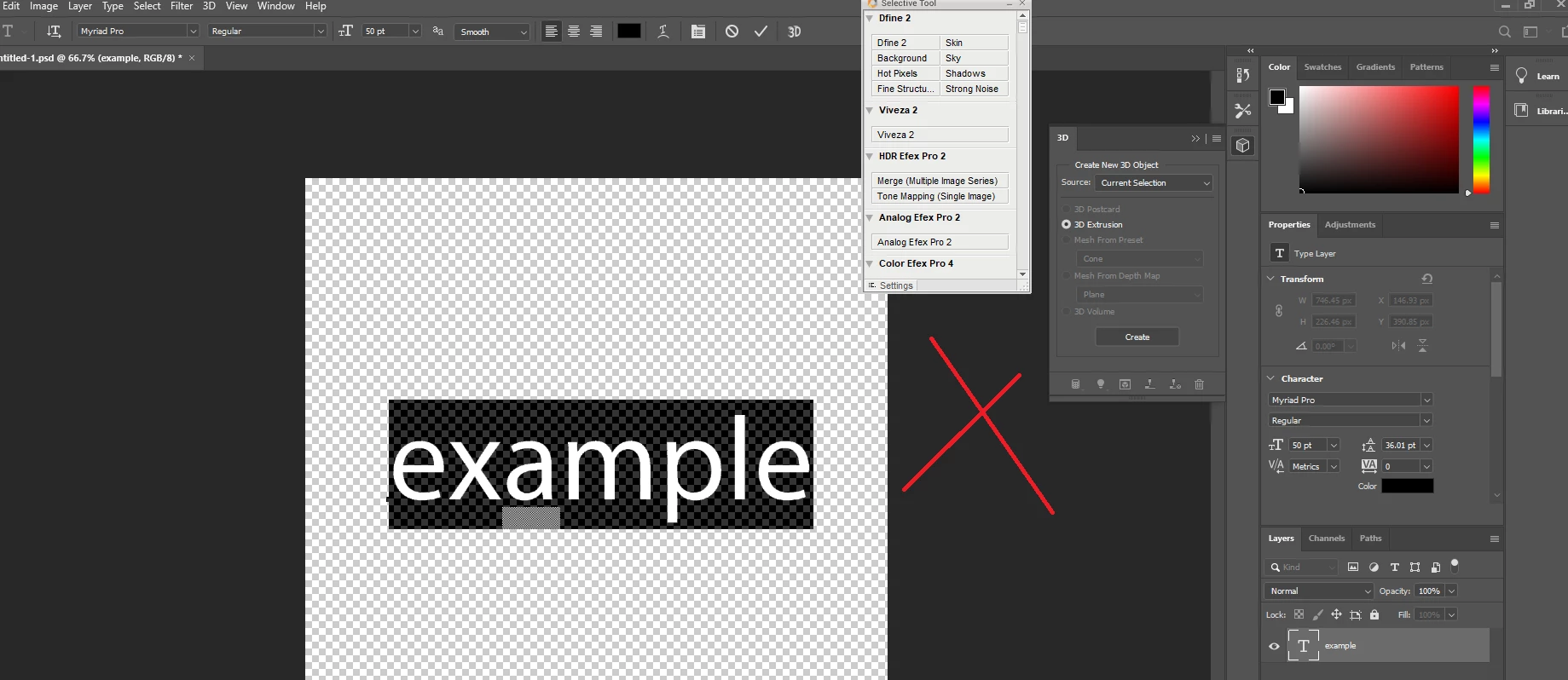Lock all padlock icon in Layers
The image size is (1568, 680).
point(1374,614)
